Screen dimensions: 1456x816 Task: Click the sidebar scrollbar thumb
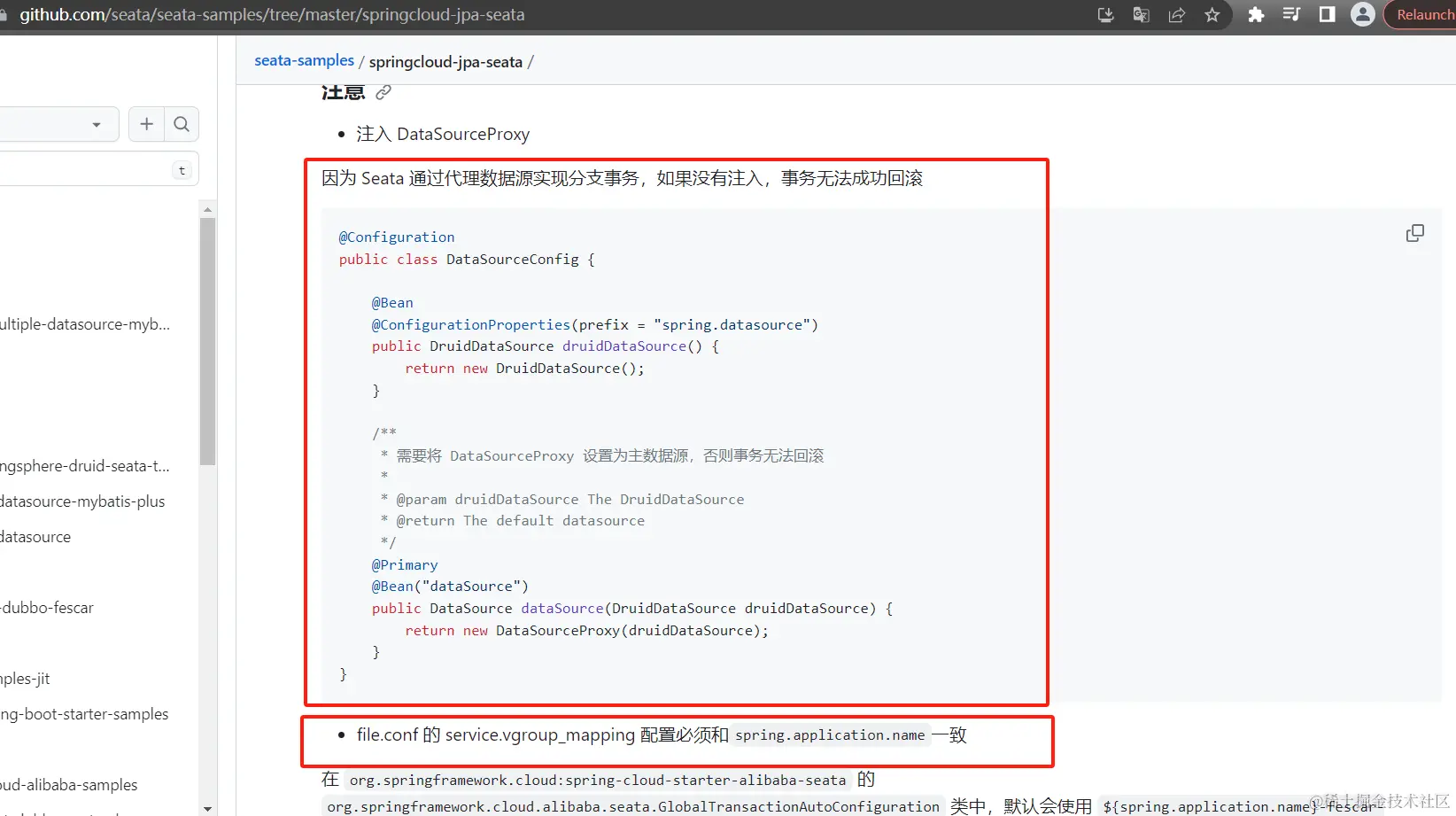pos(208,341)
